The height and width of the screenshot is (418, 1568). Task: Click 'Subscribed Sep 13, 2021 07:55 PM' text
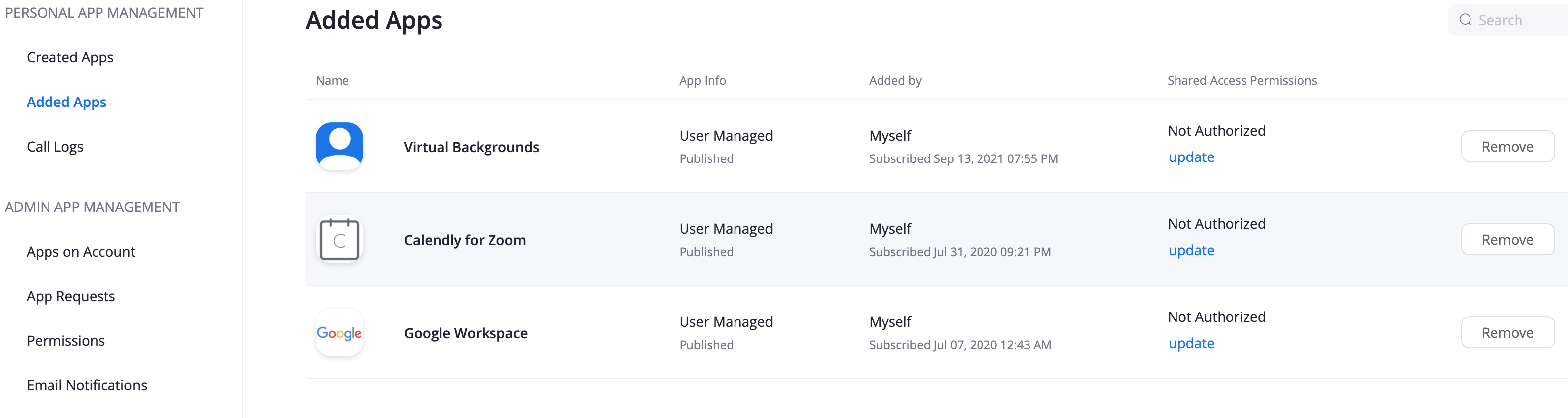point(964,158)
